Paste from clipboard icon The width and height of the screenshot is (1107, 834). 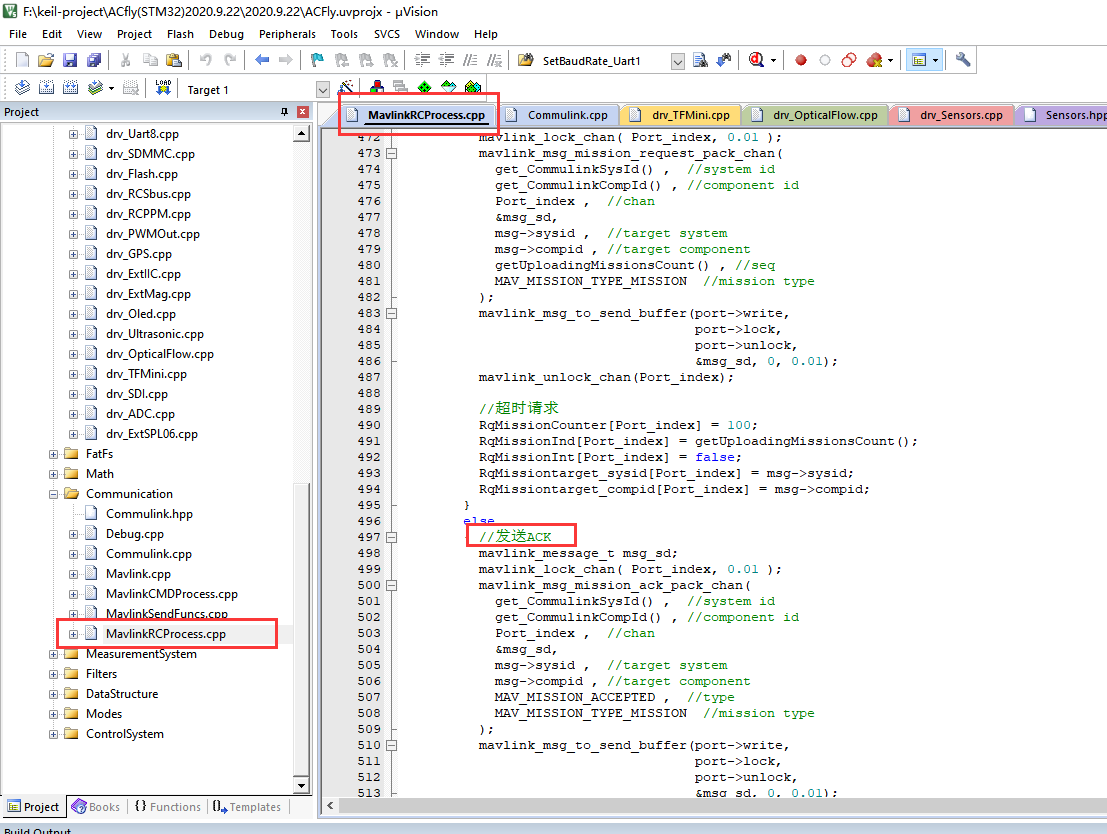[x=173, y=60]
